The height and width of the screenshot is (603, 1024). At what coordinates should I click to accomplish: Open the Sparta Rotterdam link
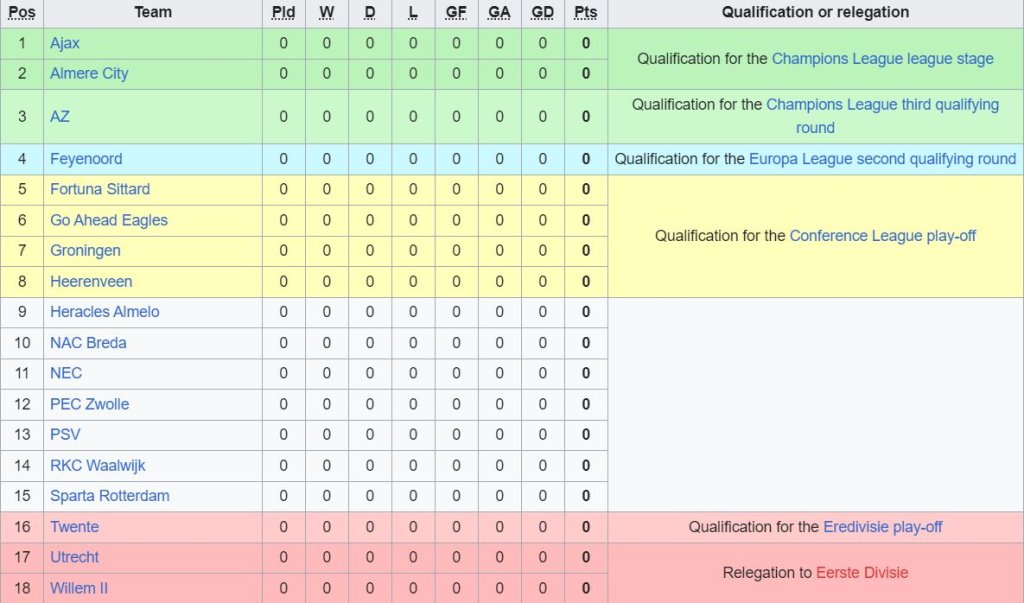pos(110,496)
